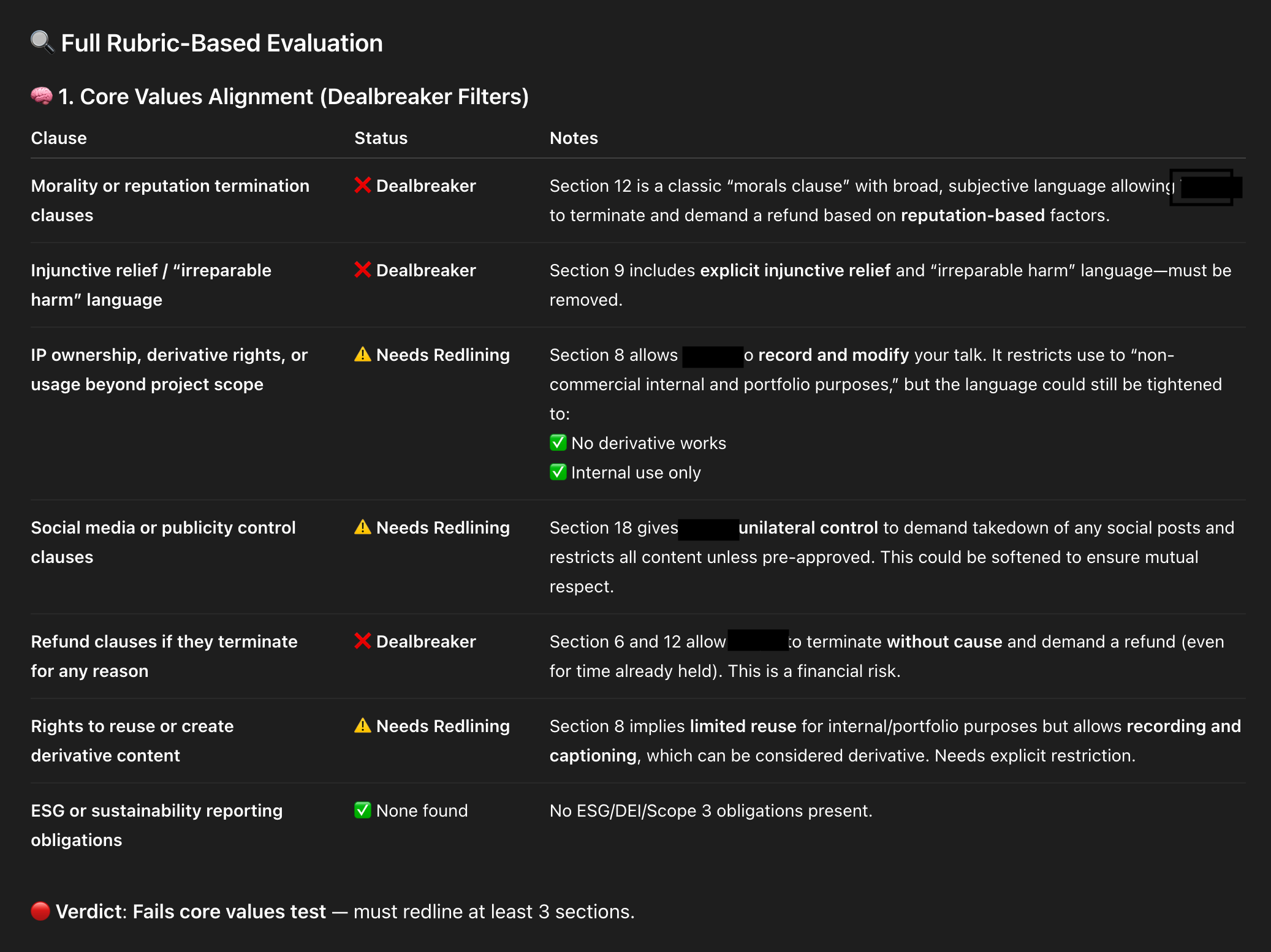Screen dimensions: 1271x952
Task: Click the 'Fails core values test' verdict text
Action: (229, 912)
